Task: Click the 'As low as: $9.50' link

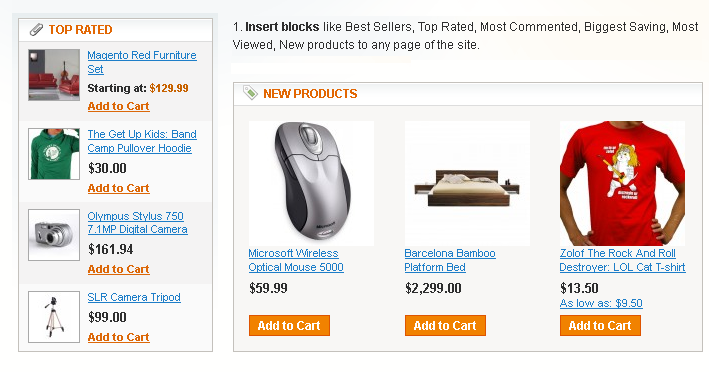Action: coord(601,303)
